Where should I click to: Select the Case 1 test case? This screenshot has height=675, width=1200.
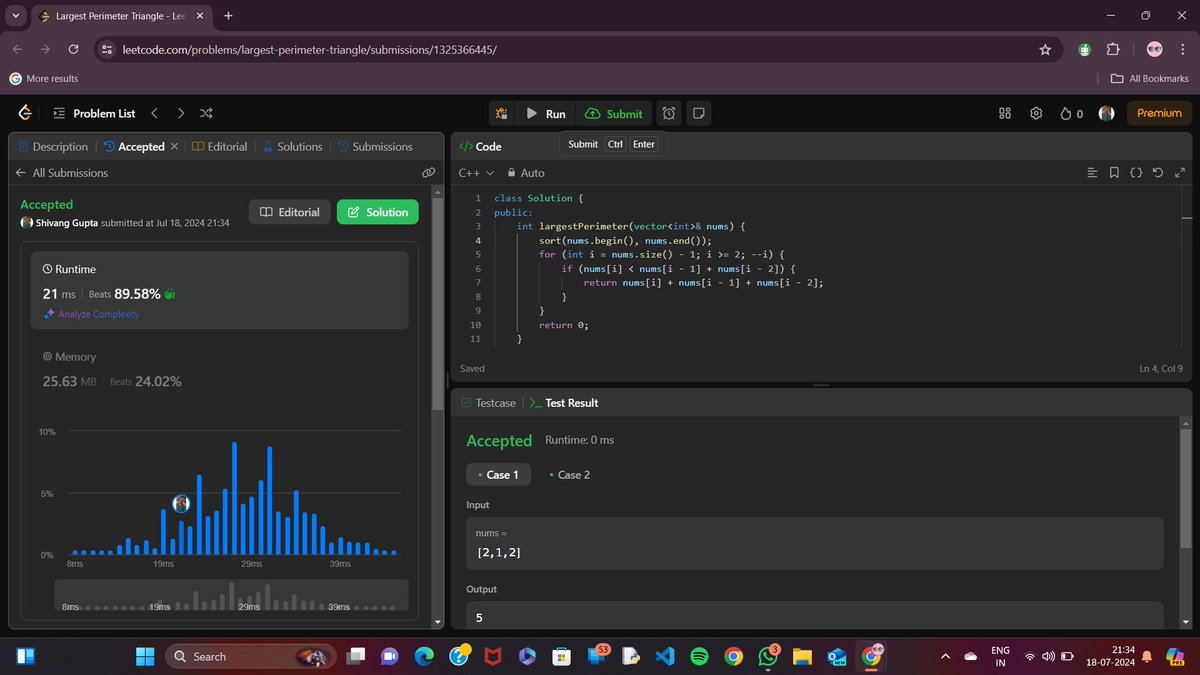(x=498, y=475)
